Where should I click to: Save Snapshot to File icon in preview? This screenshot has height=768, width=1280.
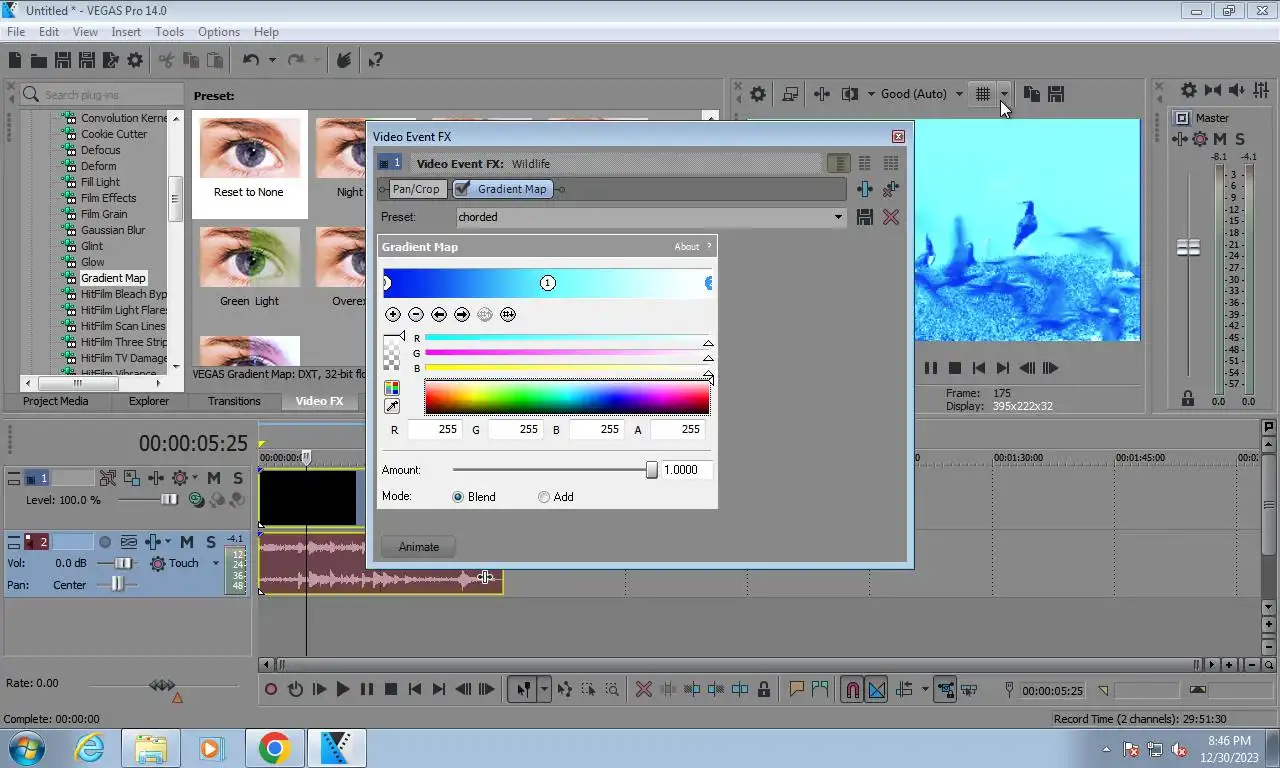pyautogui.click(x=1056, y=94)
